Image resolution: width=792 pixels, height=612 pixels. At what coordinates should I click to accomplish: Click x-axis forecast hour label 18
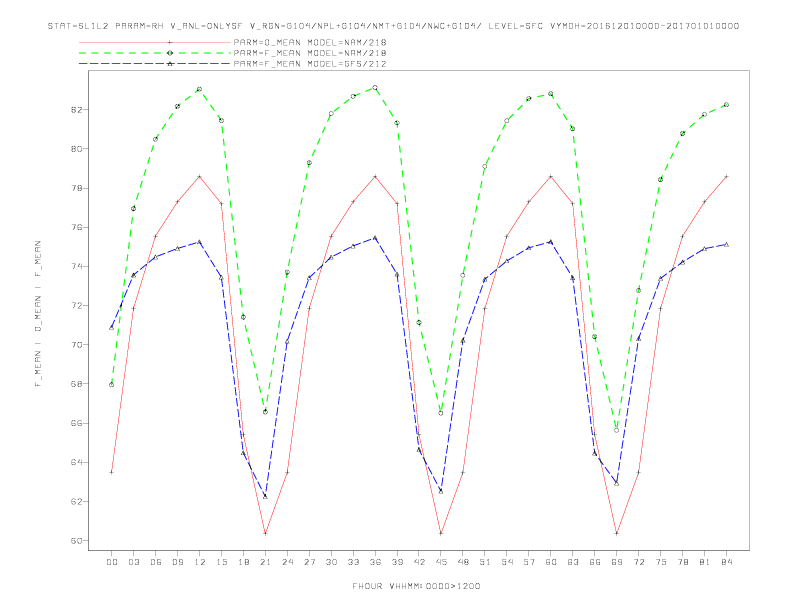click(243, 562)
